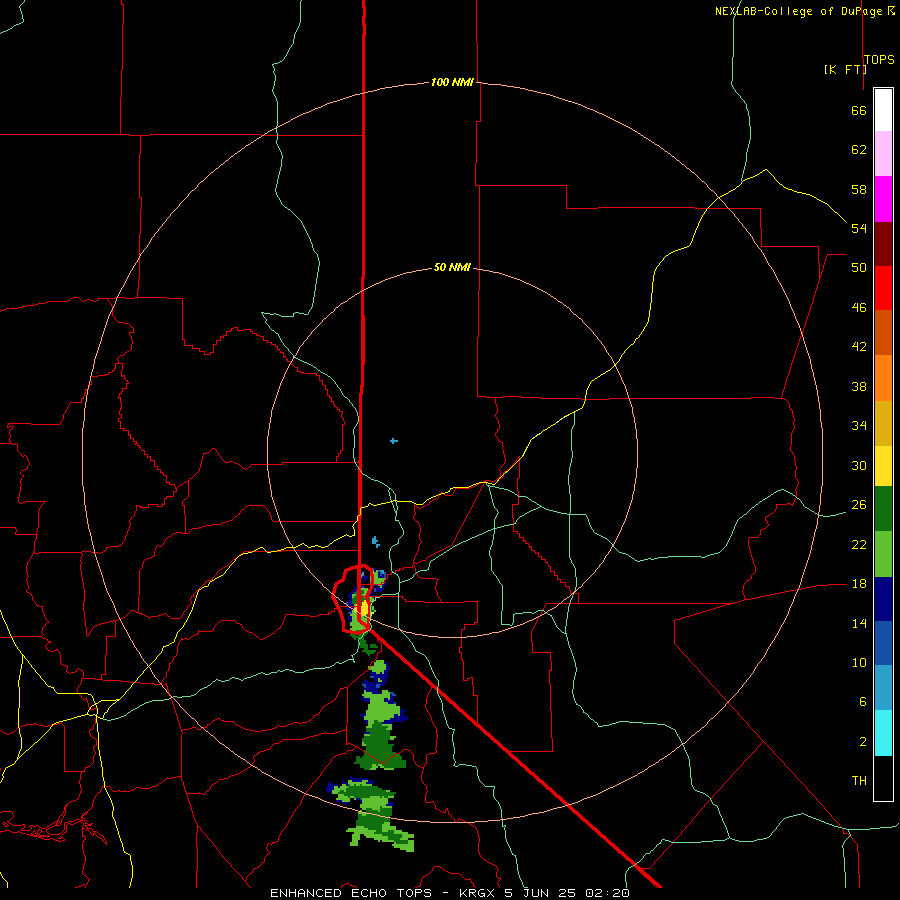
Task: Click the dark orange 42 kft legend swatch
Action: [883, 332]
